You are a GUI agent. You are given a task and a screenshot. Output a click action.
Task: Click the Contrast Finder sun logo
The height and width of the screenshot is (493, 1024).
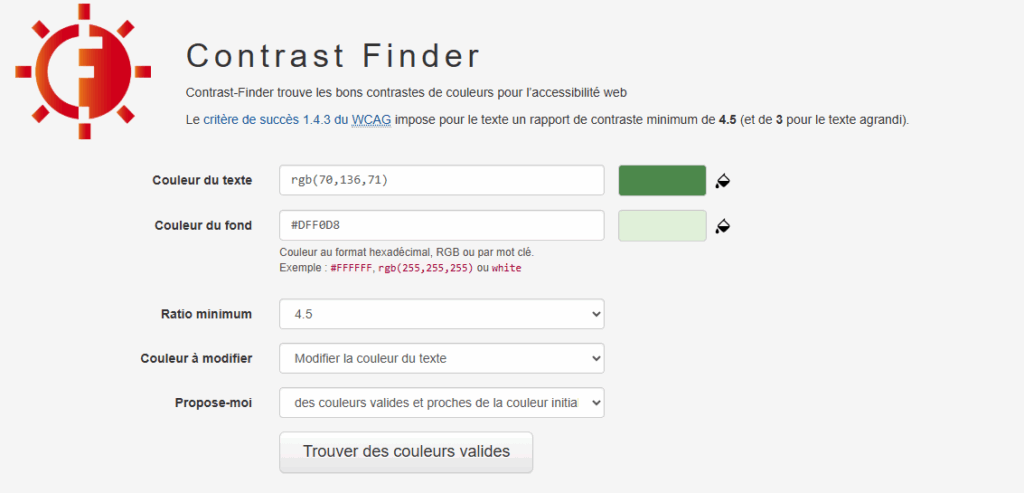coord(83,72)
